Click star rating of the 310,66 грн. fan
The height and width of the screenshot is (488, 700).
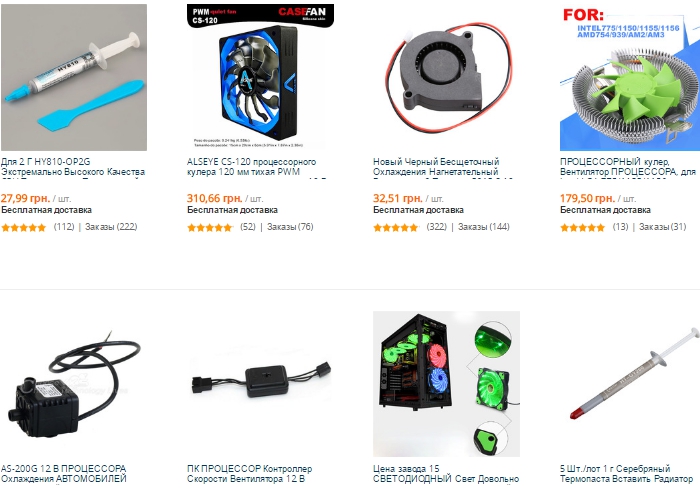click(x=210, y=228)
